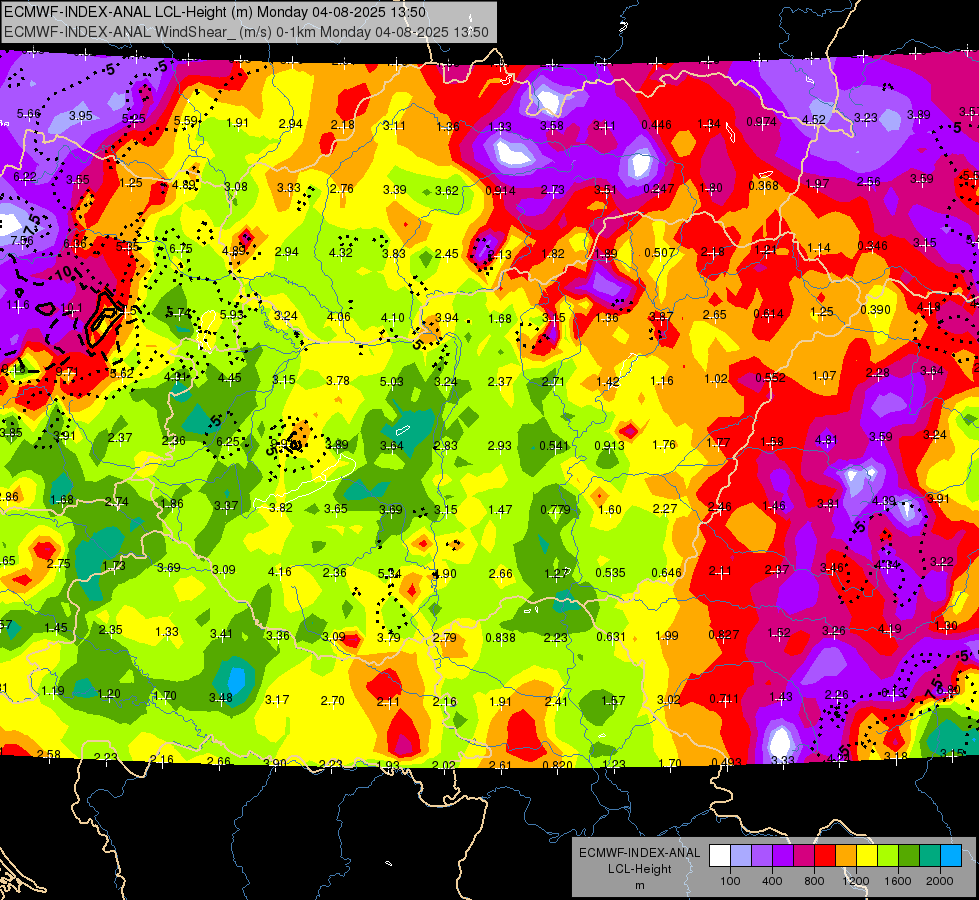Click wind shear value 0.507

660,252
